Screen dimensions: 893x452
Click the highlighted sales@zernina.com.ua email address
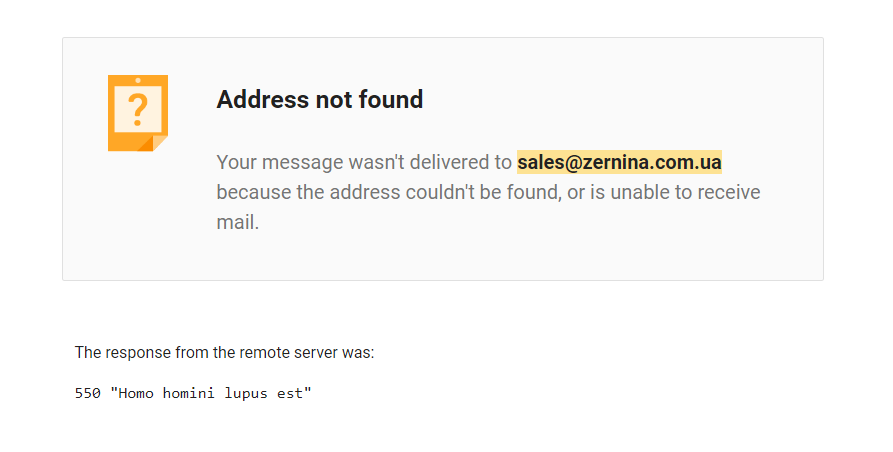pos(619,162)
